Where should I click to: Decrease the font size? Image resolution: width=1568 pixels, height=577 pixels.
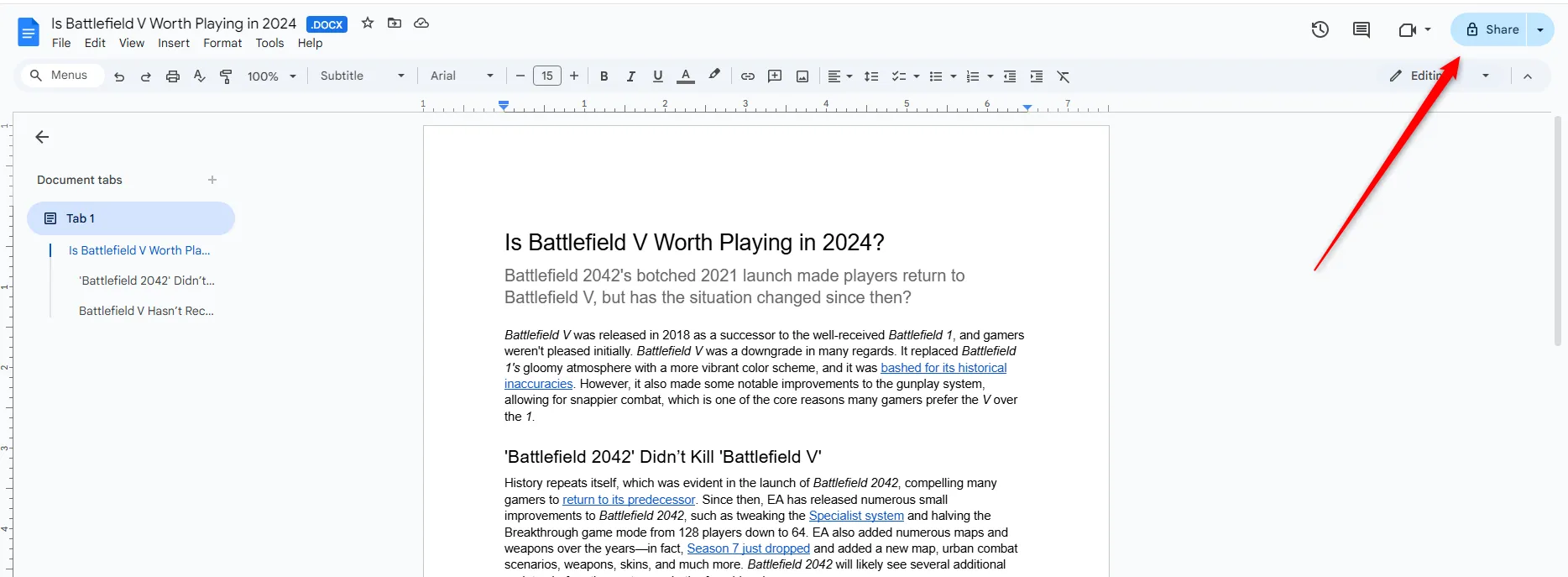coord(520,76)
